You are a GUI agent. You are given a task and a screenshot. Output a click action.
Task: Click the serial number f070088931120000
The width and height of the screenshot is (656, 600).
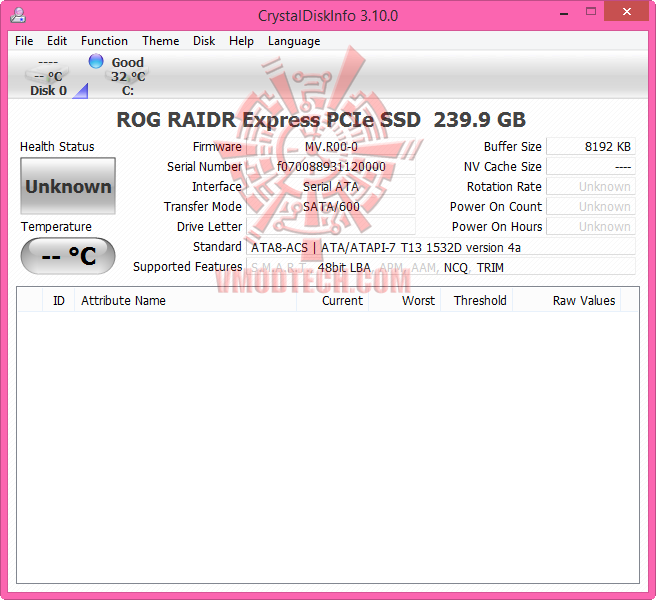(331, 167)
